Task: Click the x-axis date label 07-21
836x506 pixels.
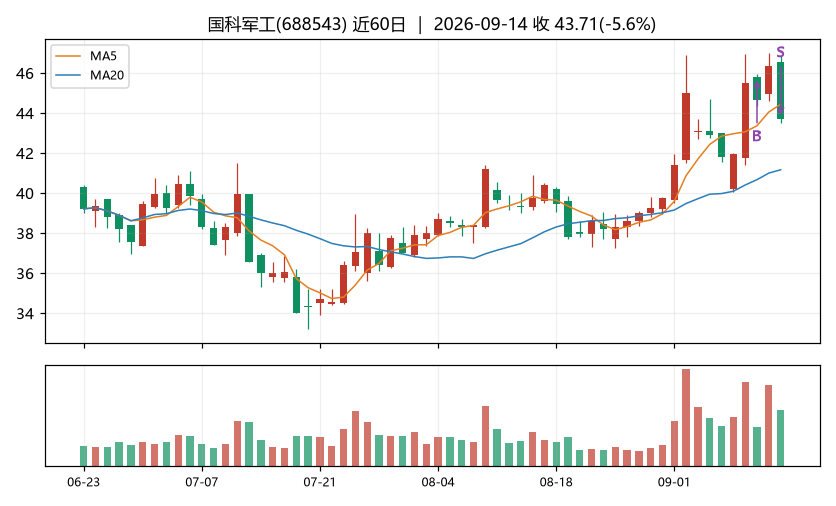Action: [x=320, y=483]
